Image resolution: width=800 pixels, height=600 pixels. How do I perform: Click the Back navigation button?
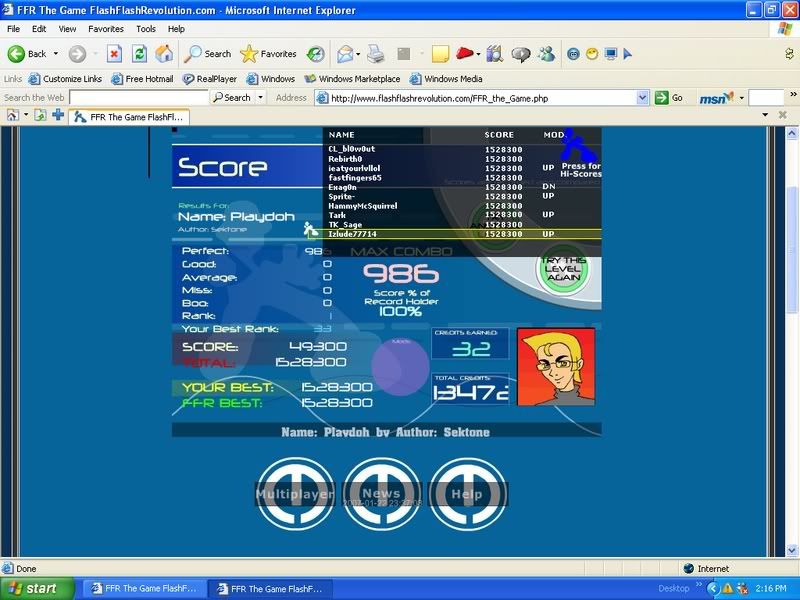point(27,54)
